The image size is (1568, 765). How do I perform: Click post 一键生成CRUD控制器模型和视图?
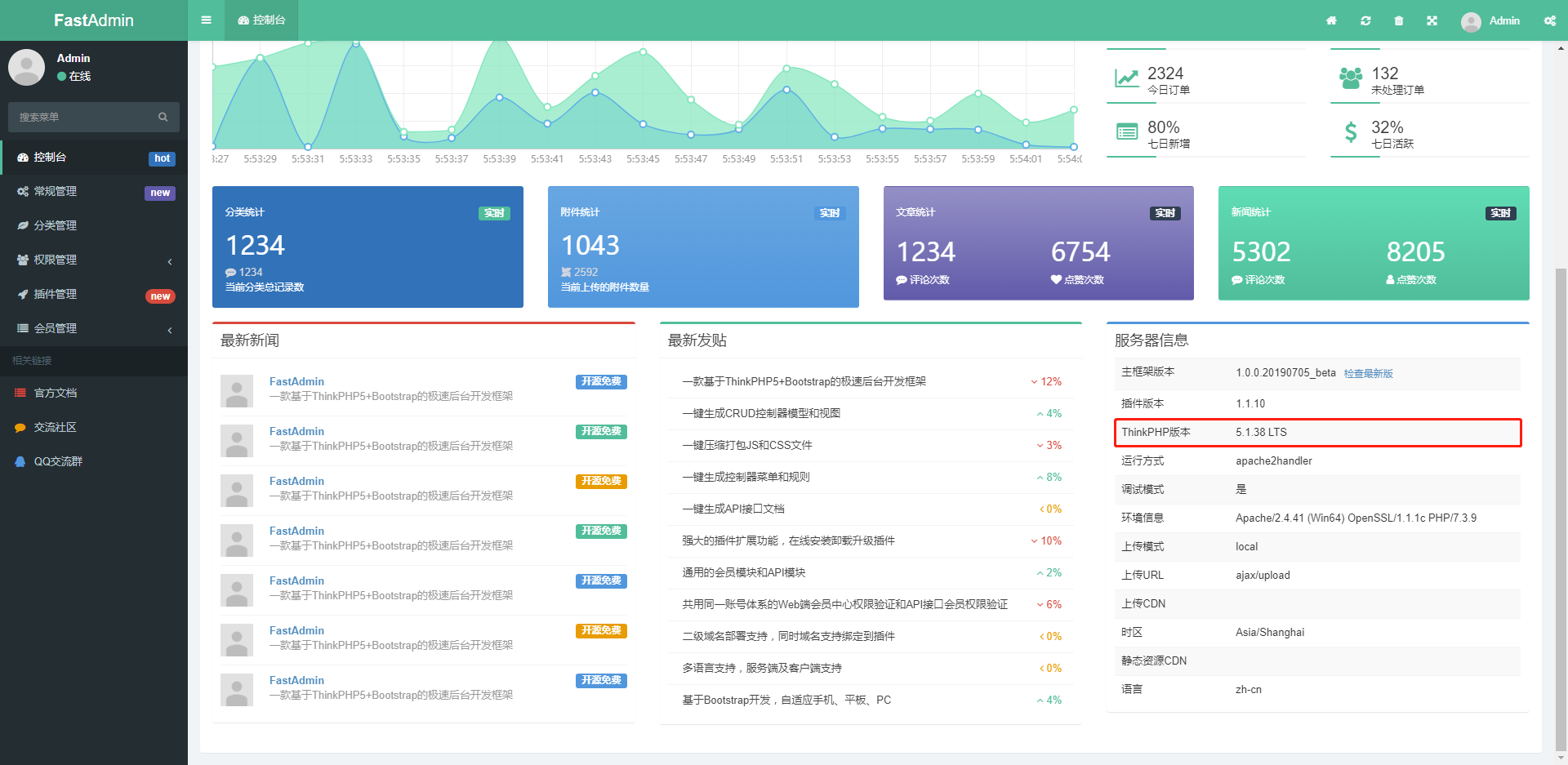761,413
